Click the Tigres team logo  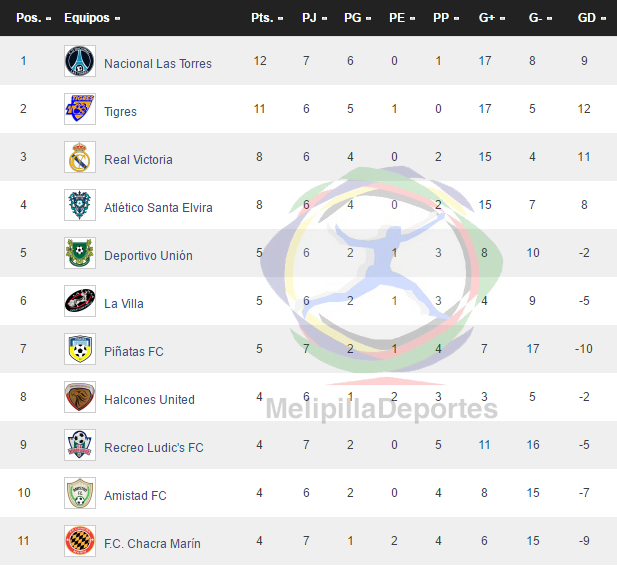click(80, 109)
